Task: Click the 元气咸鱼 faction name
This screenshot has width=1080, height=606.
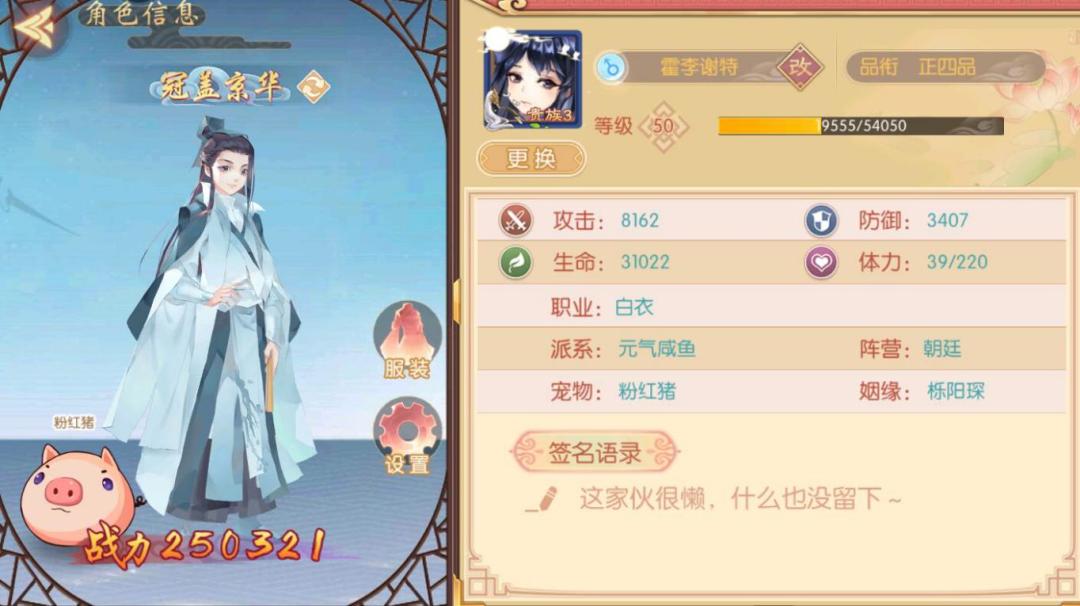Action: click(657, 348)
